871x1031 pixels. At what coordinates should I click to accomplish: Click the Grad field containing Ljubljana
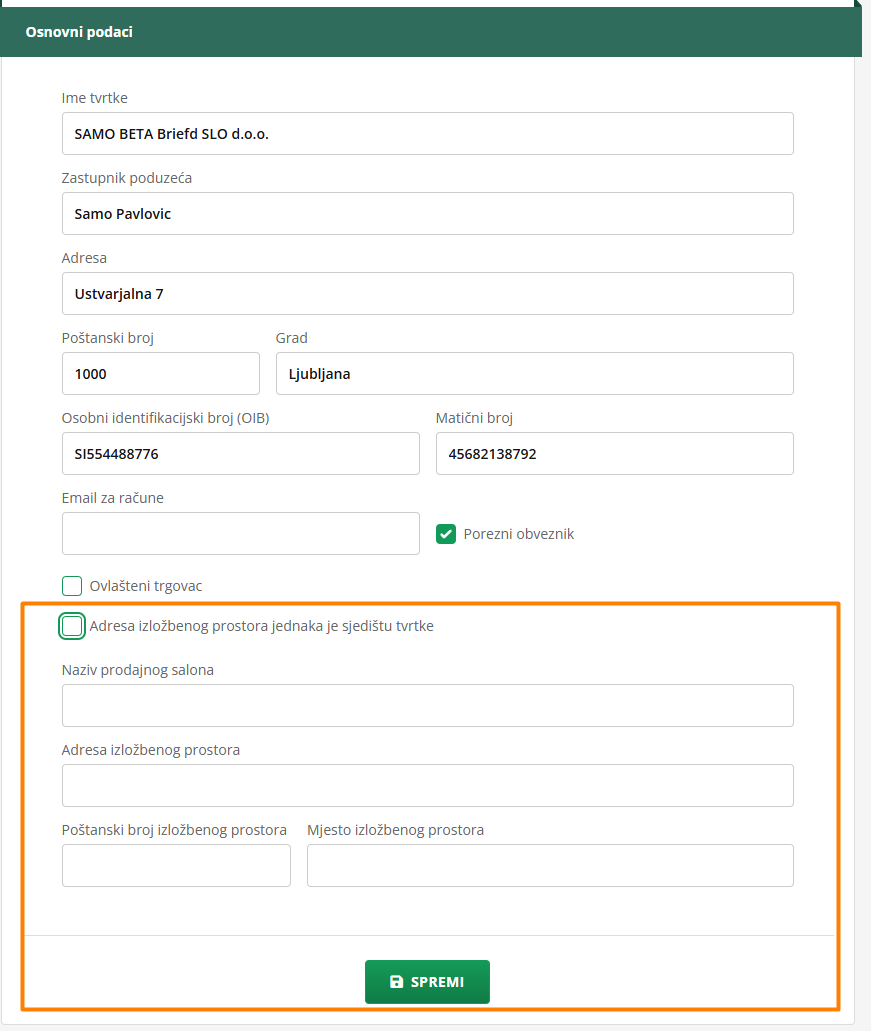[534, 374]
